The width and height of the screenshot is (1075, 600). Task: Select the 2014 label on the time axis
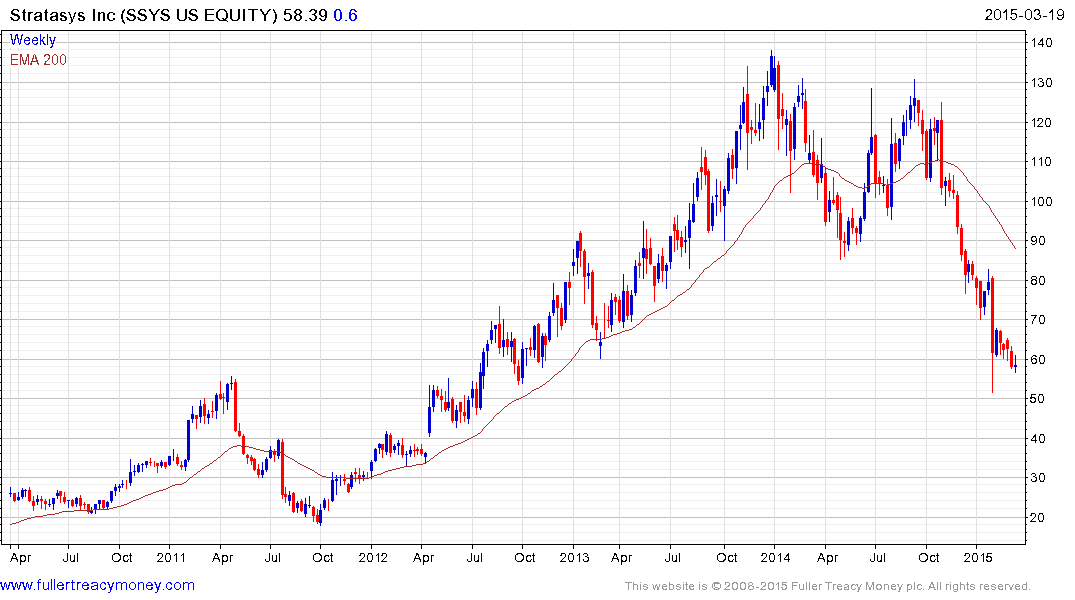[x=775, y=557]
